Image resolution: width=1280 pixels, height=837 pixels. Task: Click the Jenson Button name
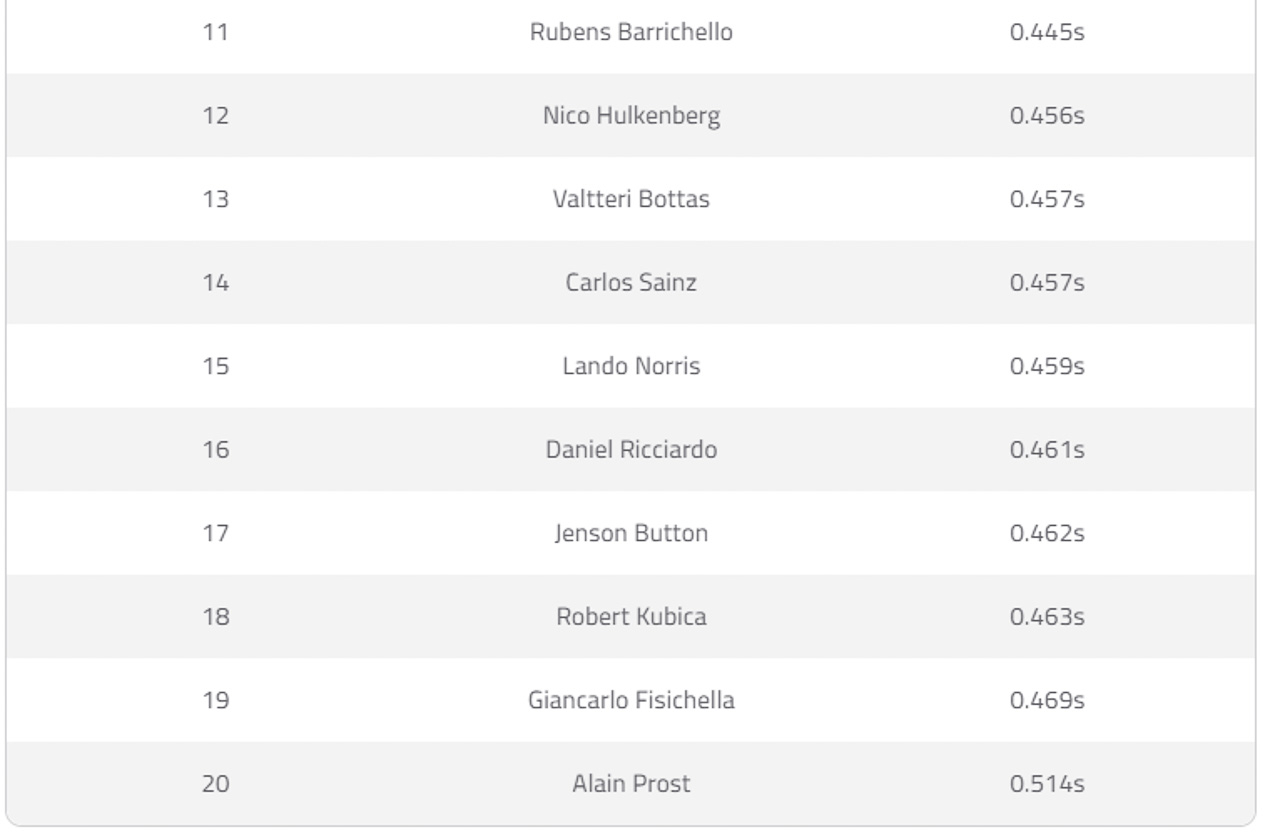(631, 533)
